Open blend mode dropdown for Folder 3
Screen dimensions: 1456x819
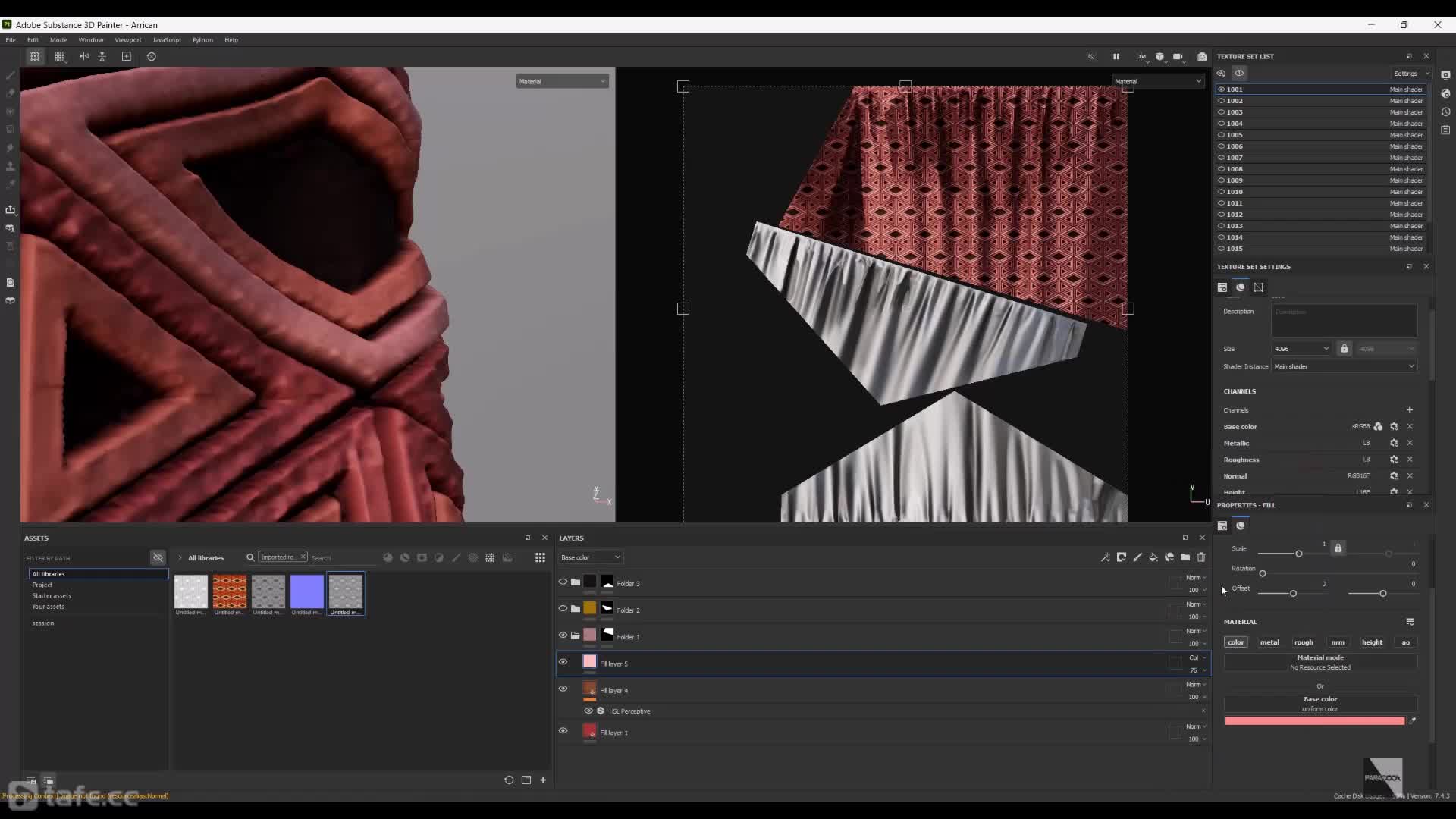click(x=1196, y=578)
